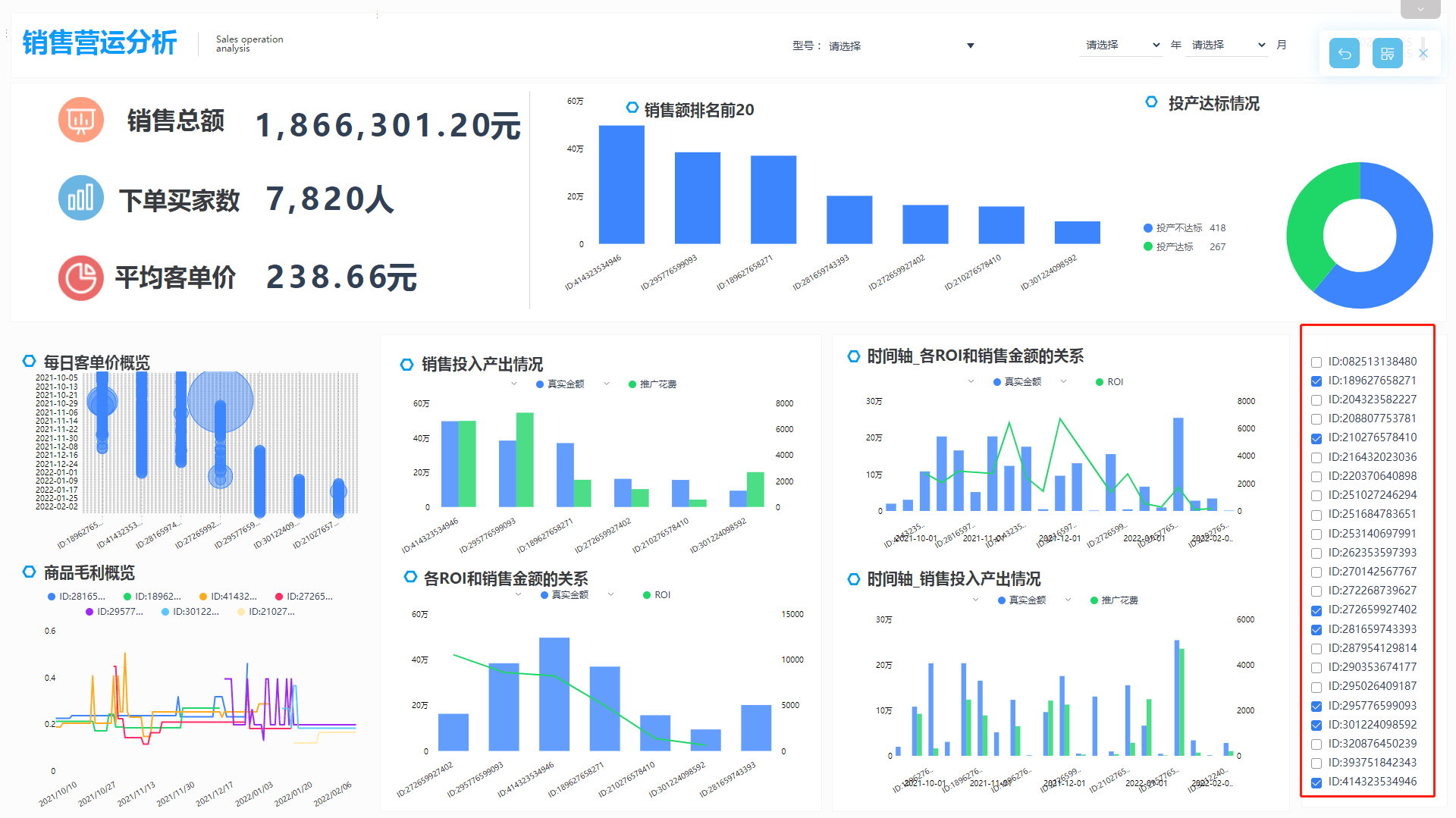Click the hexagon icon beside 时间轴_销售投入产出情况
The width and height of the screenshot is (1456, 818).
[x=854, y=579]
